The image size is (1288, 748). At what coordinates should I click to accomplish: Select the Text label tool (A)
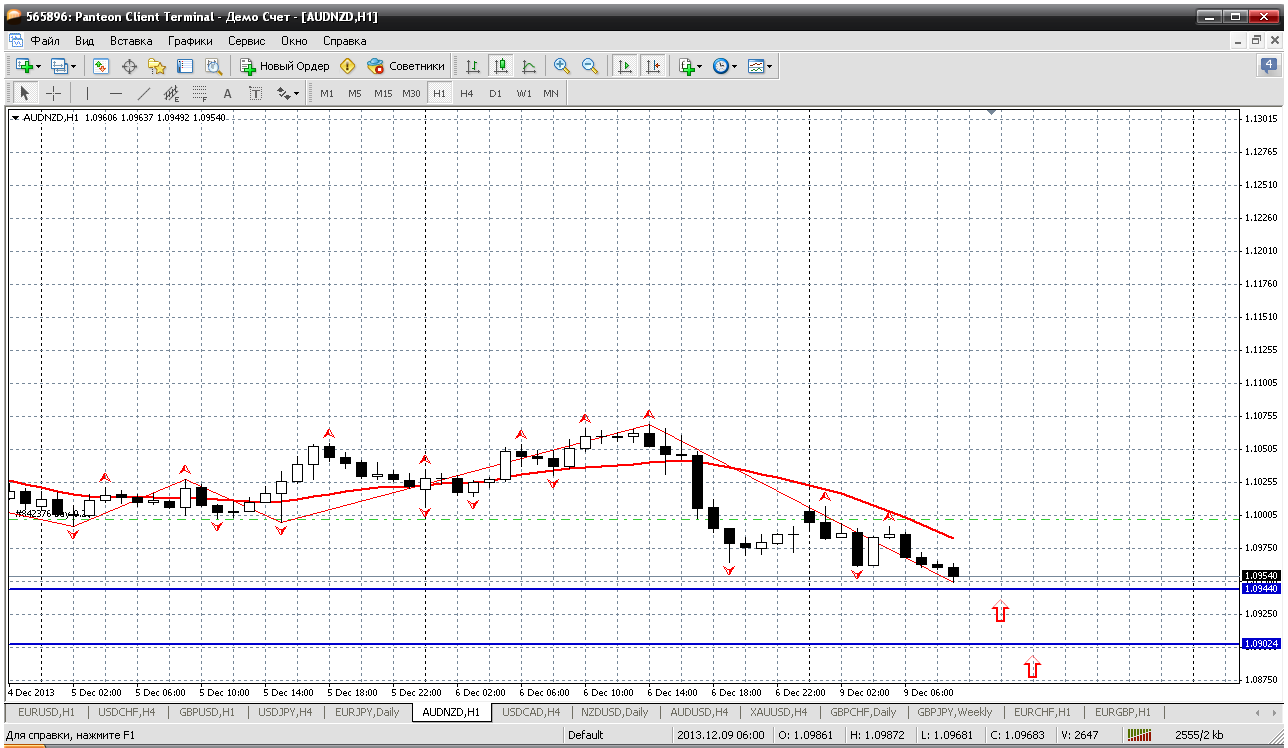[x=227, y=93]
